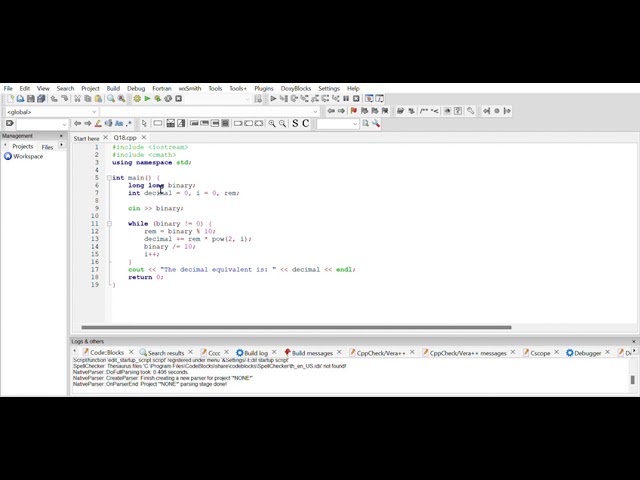Click the Open file icon
The height and width of the screenshot is (480, 640).
[x=20, y=99]
